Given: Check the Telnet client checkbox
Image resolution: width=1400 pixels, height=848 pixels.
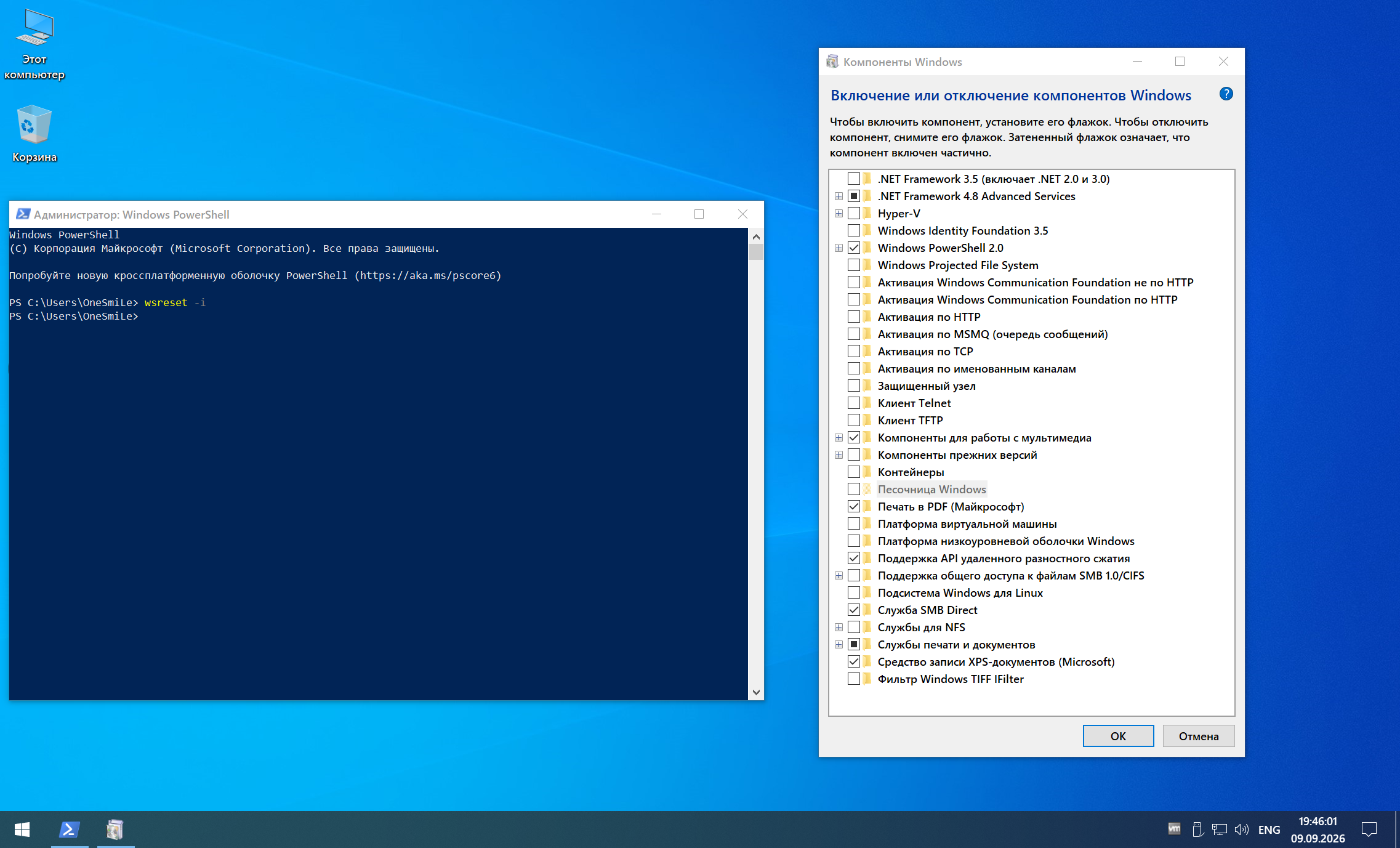Looking at the screenshot, I should (x=854, y=403).
